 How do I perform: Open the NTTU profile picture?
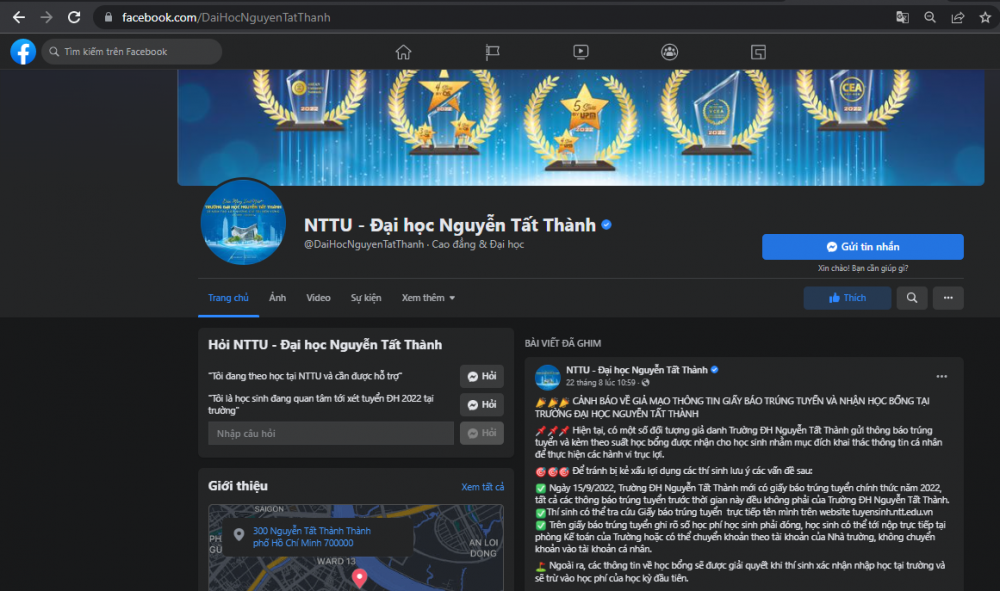pos(243,222)
